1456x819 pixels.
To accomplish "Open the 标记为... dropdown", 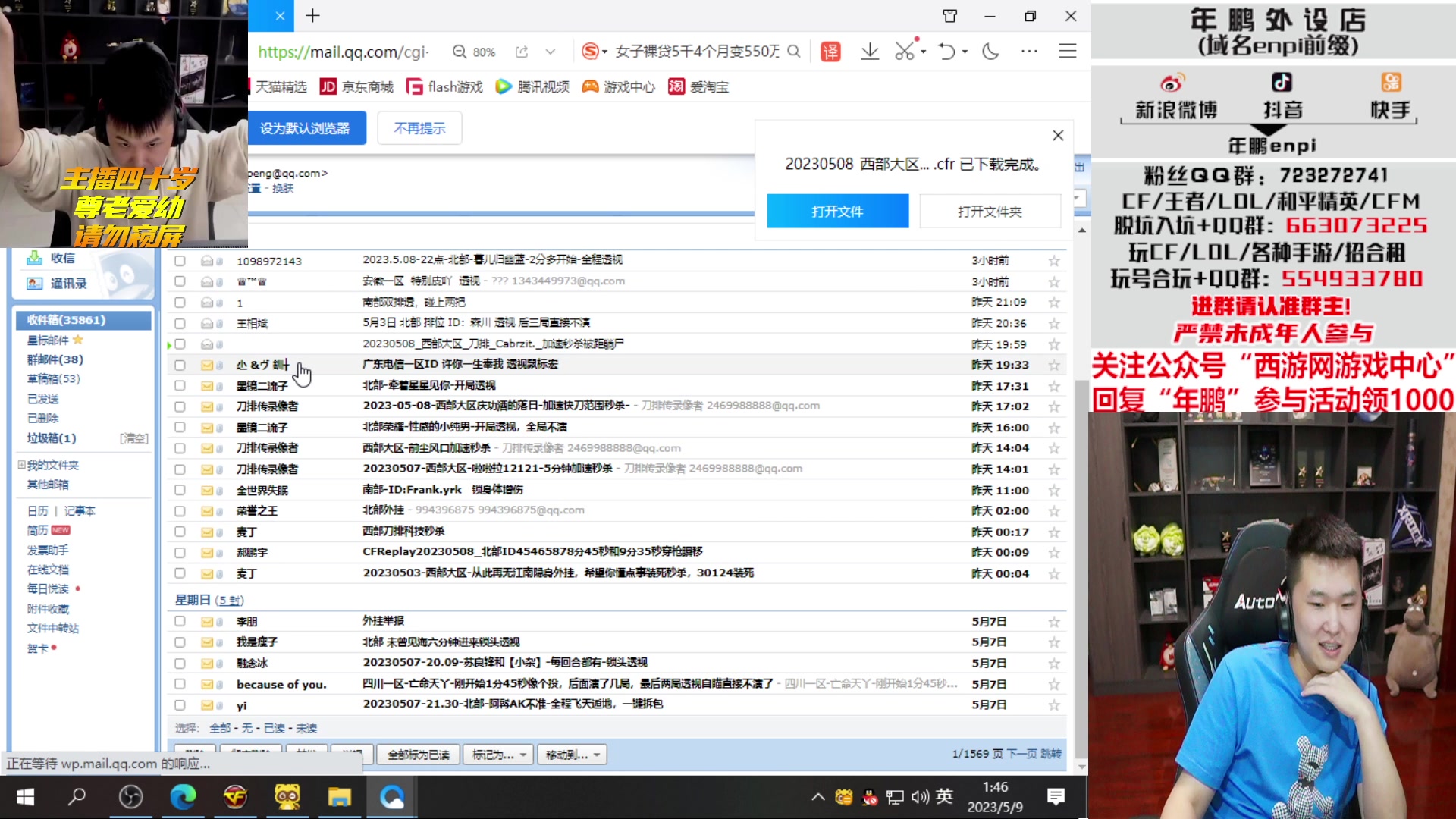I will pyautogui.click(x=498, y=755).
